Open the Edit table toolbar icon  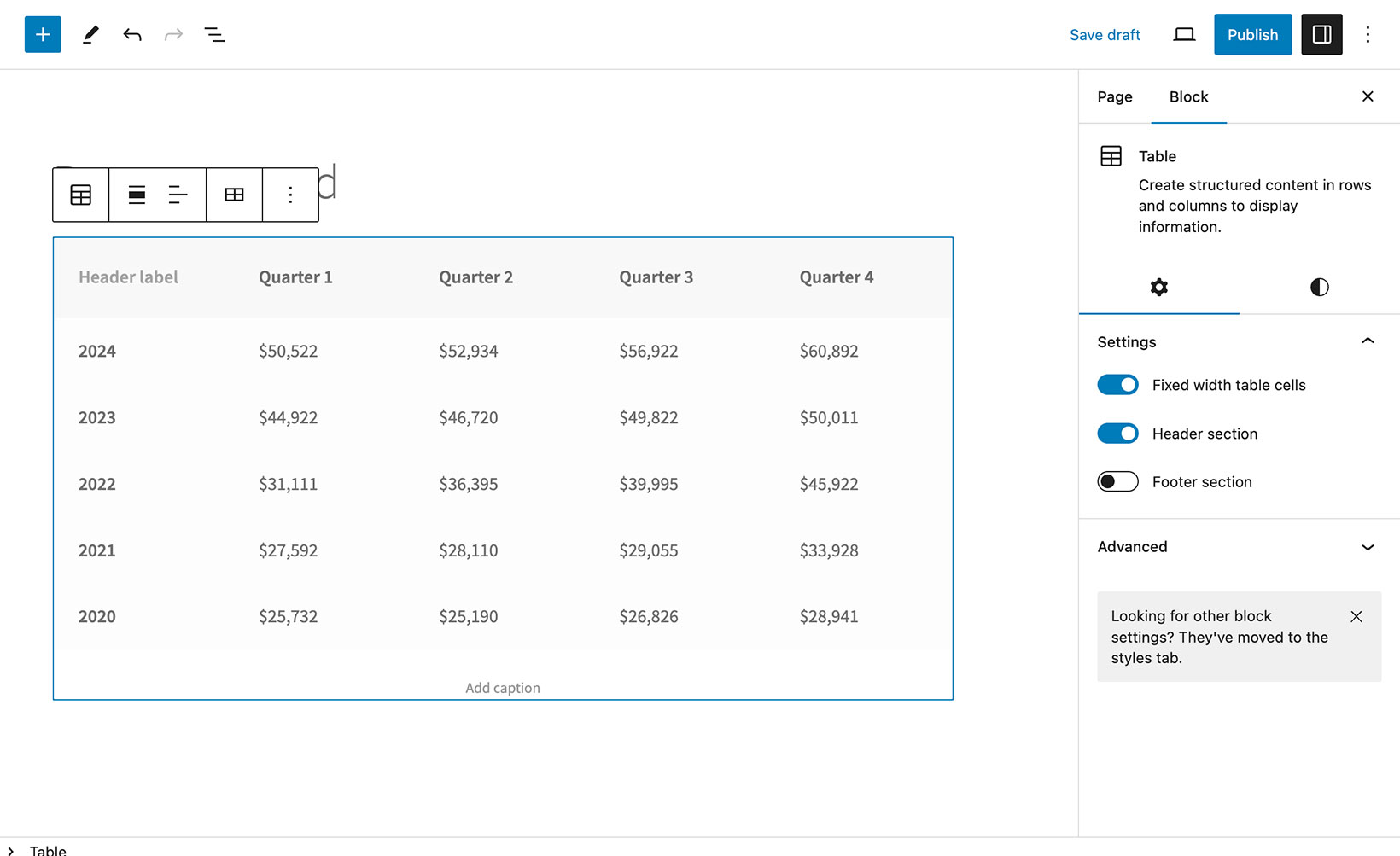[234, 195]
